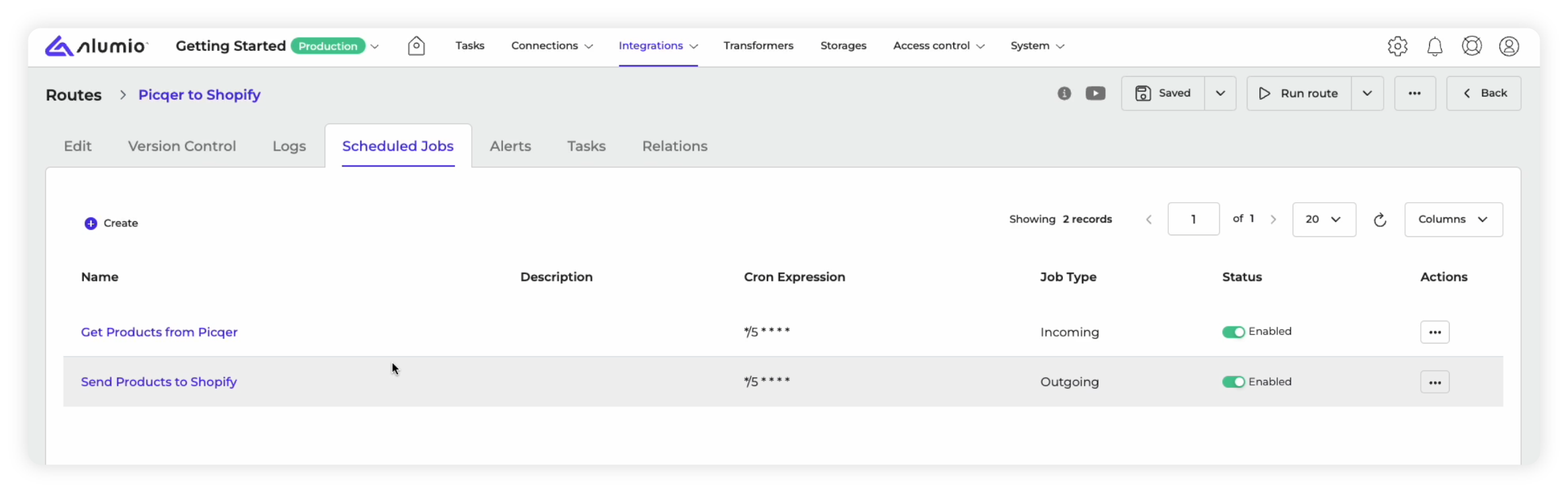Image resolution: width=1568 pixels, height=493 pixels.
Task: Go to the next page arrow
Action: point(1273,219)
